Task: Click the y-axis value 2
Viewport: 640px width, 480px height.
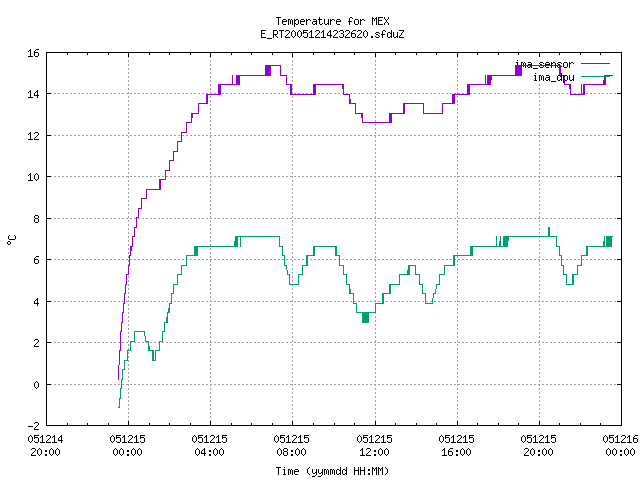Action: click(36, 343)
